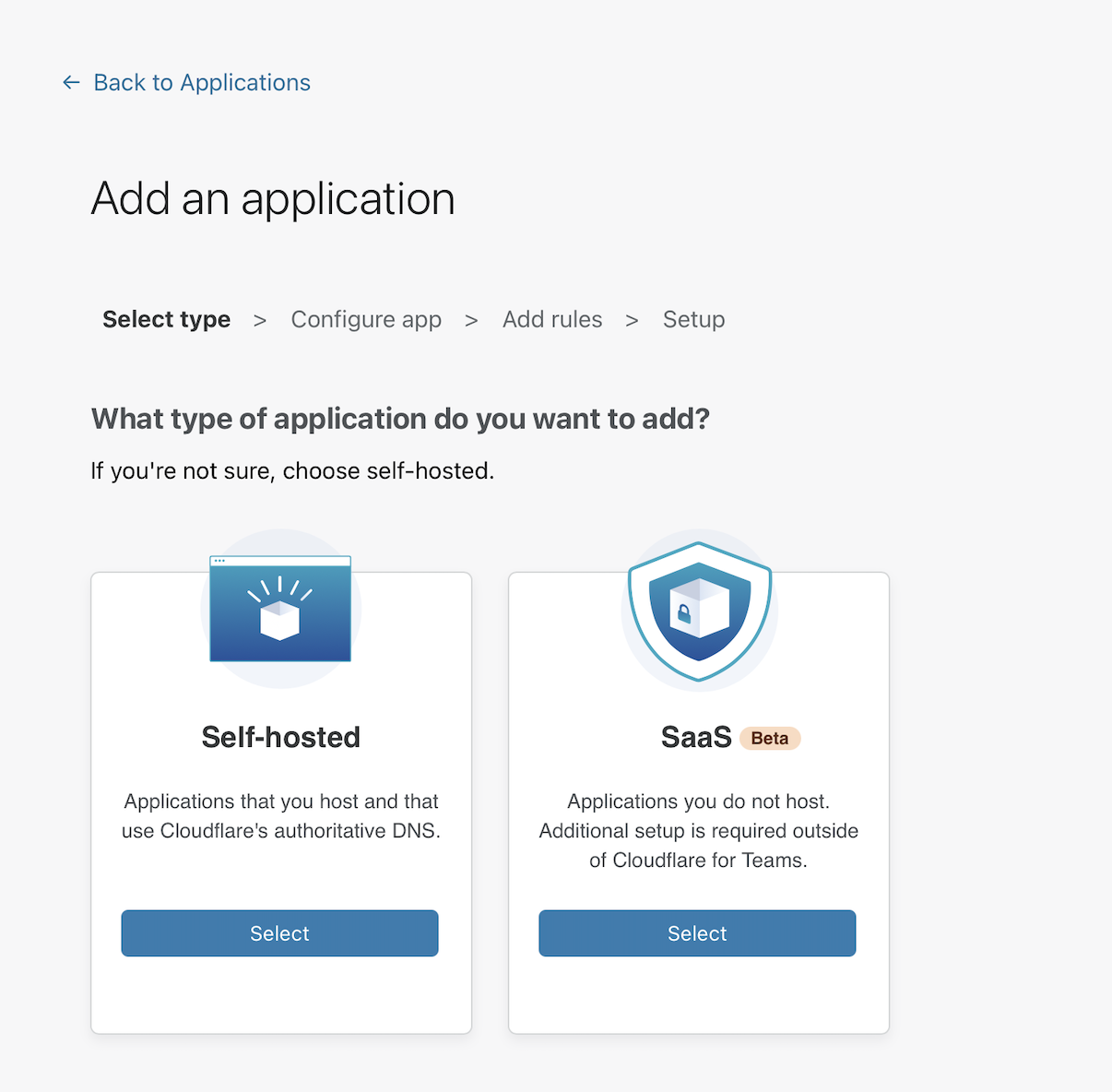Screen dimensions: 1112x1092
Task: Go to the Setup step
Action: (693, 320)
